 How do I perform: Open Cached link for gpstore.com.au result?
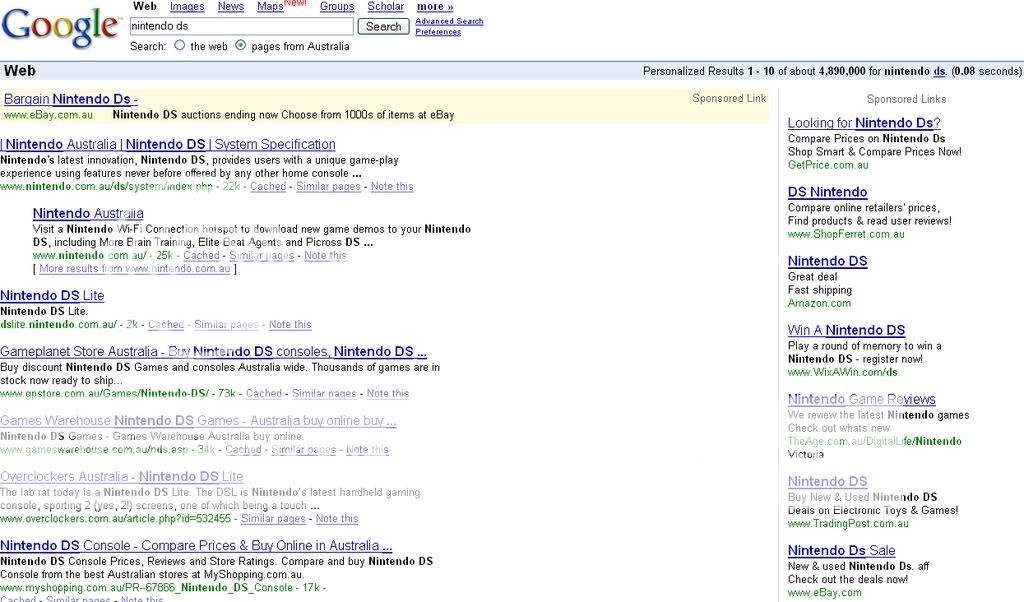pos(264,394)
